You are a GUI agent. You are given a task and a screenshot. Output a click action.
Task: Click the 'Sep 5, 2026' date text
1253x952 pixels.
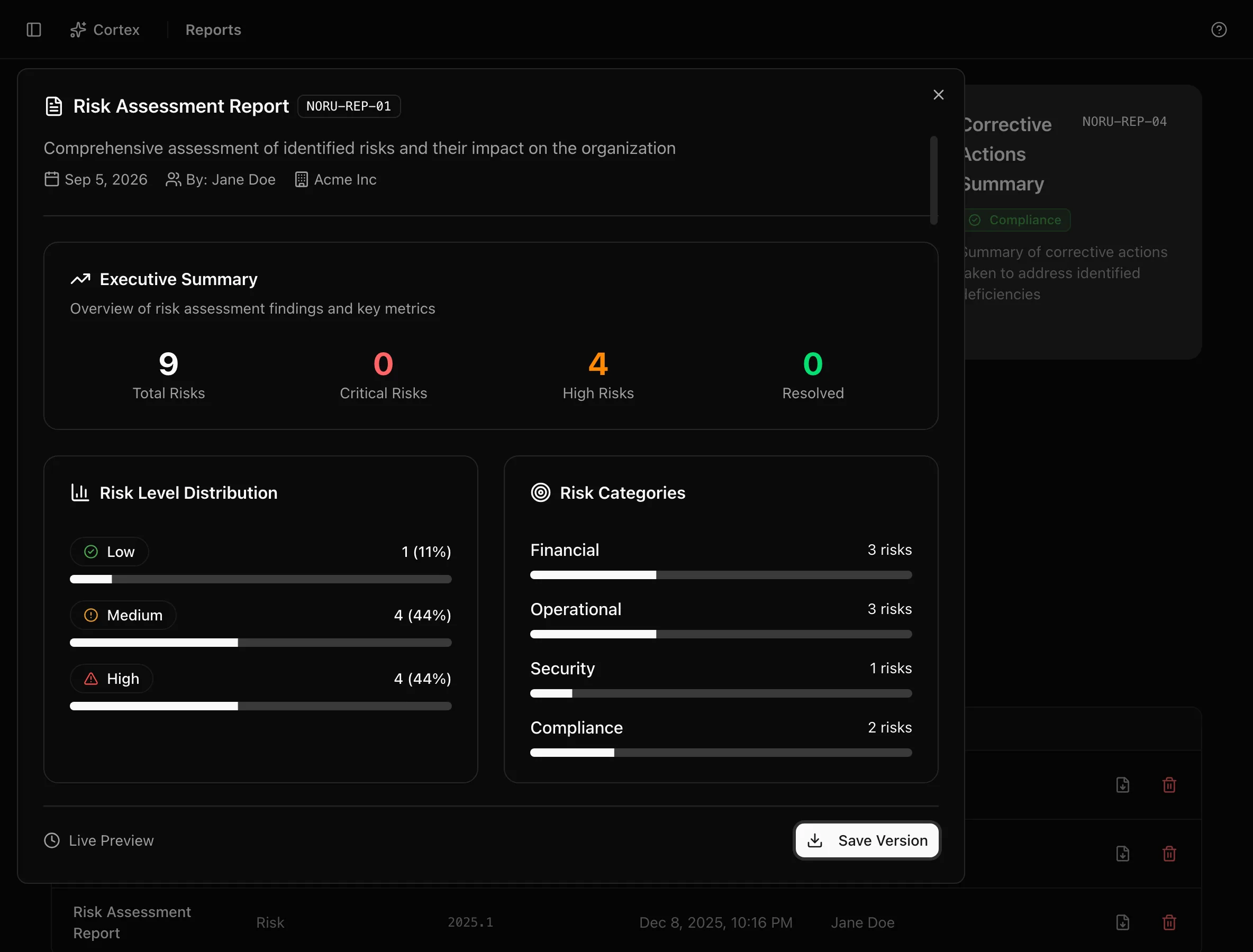[106, 179]
